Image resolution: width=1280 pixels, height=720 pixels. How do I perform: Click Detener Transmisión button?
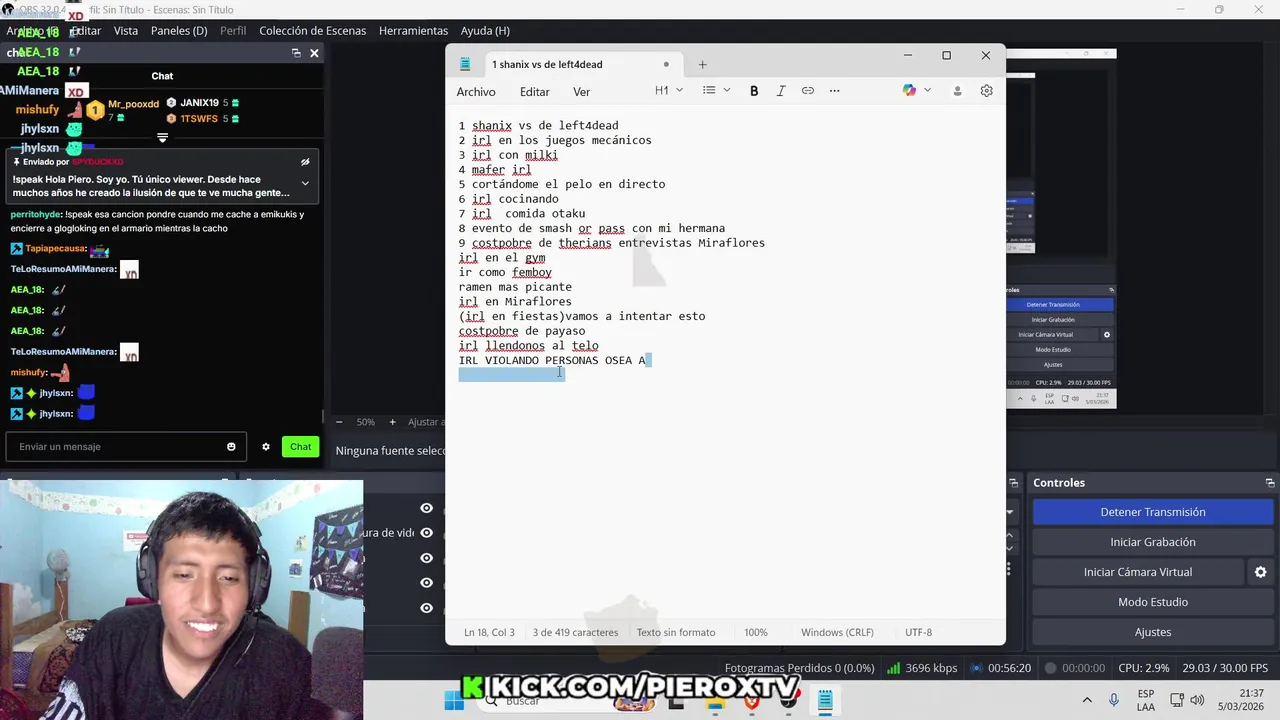click(1152, 512)
